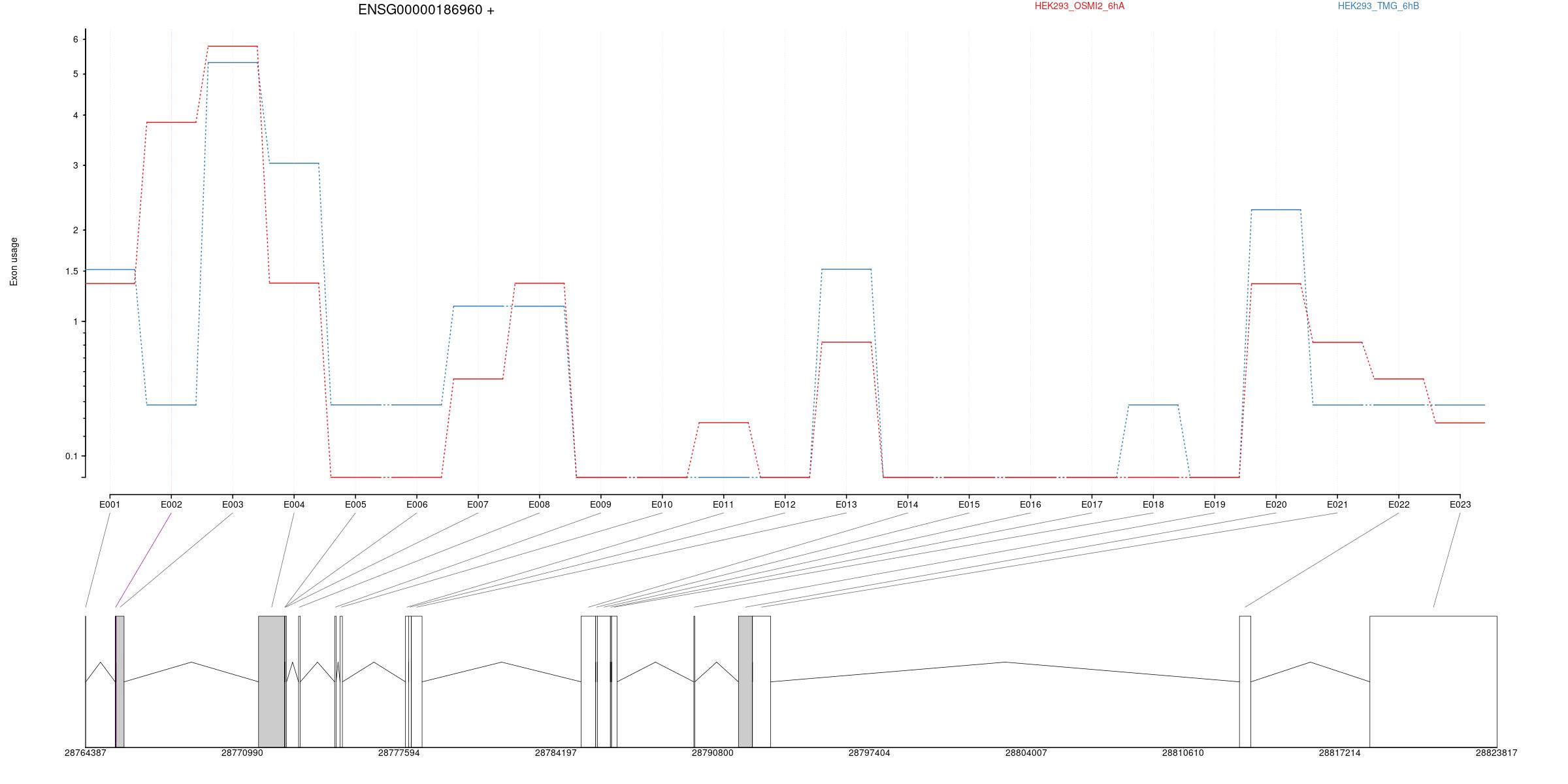Click exon label E006

click(417, 504)
